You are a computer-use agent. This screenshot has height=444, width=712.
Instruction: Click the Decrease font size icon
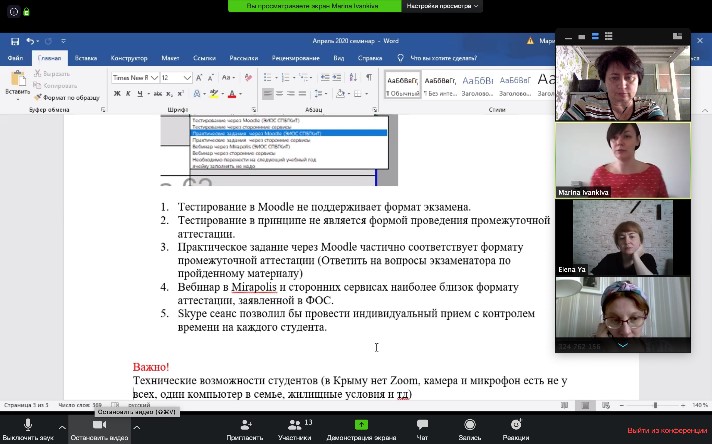[x=211, y=78]
